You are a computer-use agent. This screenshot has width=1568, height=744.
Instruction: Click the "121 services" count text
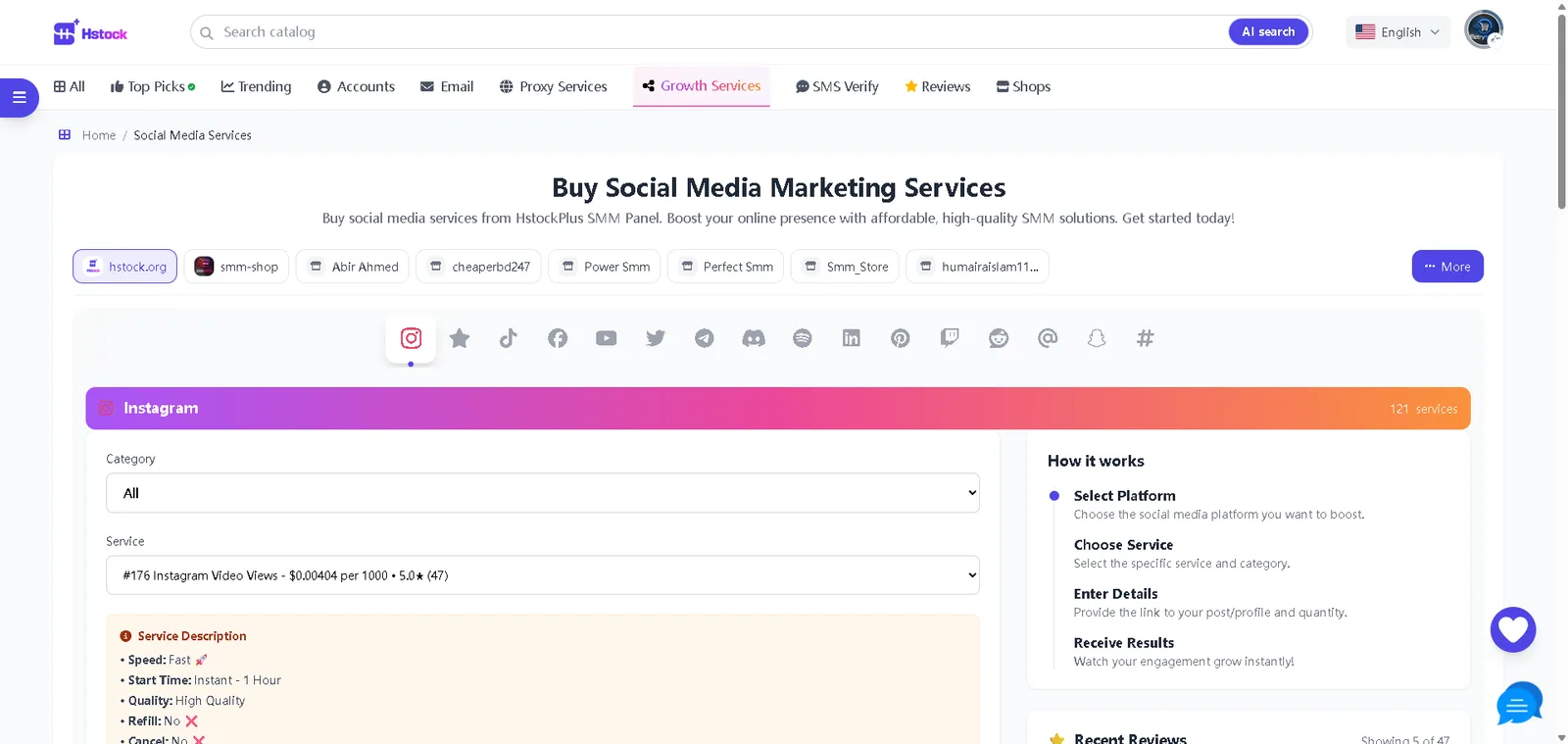coord(1423,409)
